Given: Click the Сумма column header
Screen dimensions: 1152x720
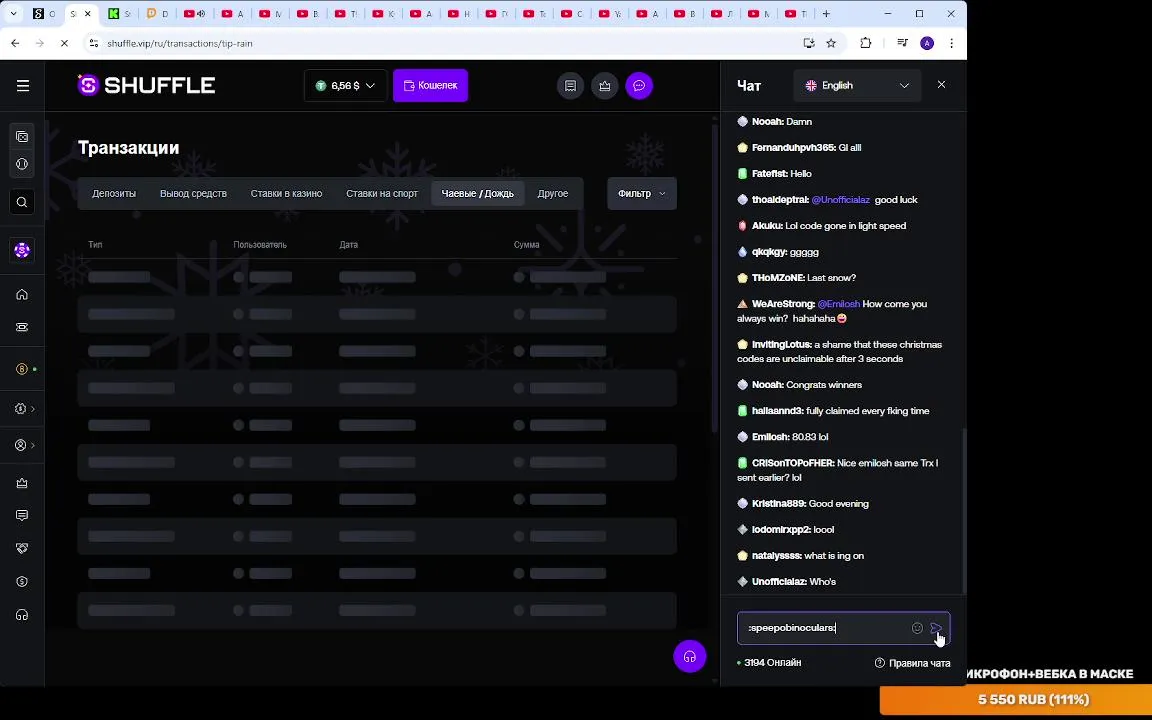Looking at the screenshot, I should click(526, 245).
